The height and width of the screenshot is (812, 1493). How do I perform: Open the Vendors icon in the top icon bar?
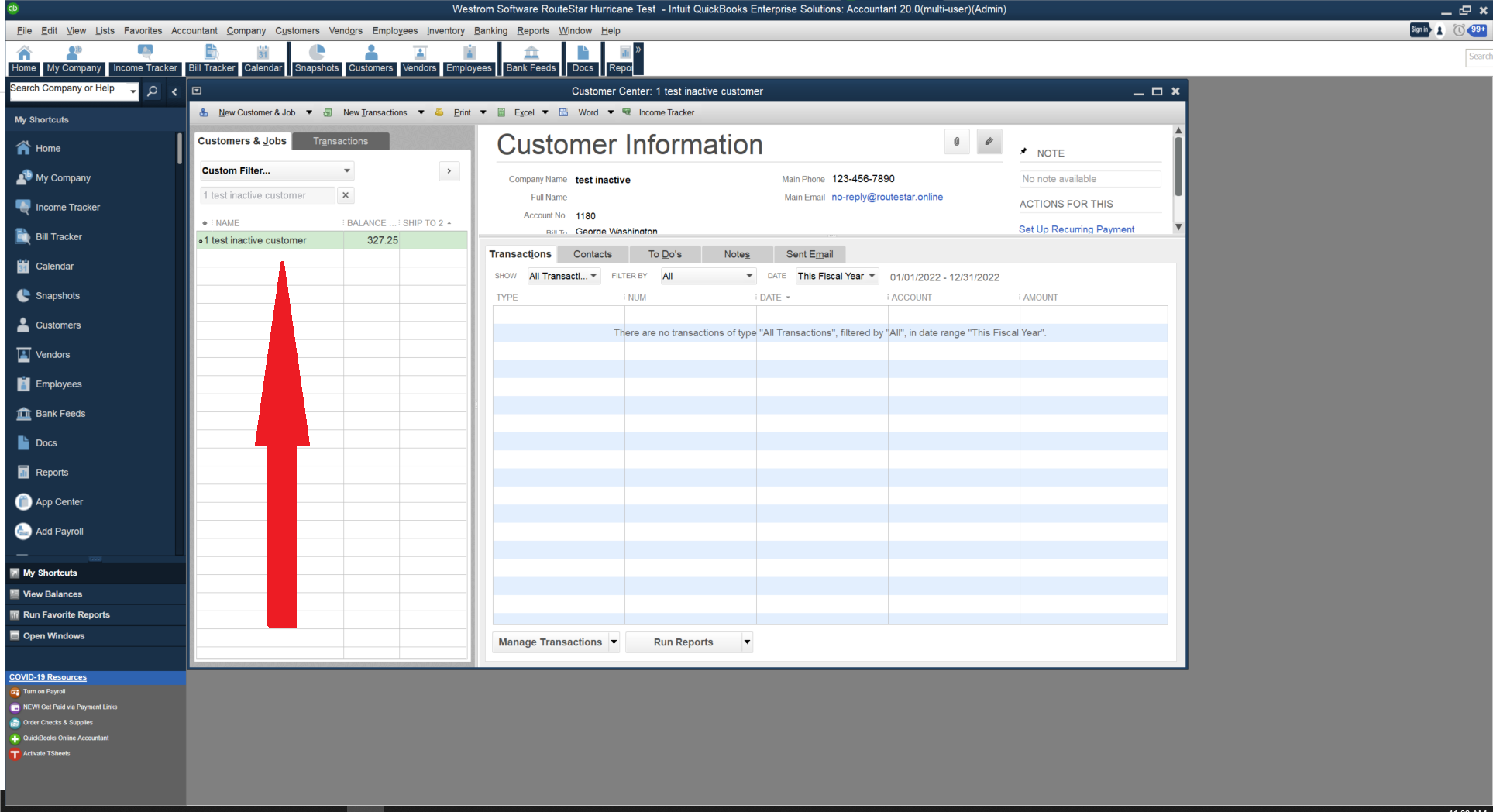pyautogui.click(x=420, y=60)
